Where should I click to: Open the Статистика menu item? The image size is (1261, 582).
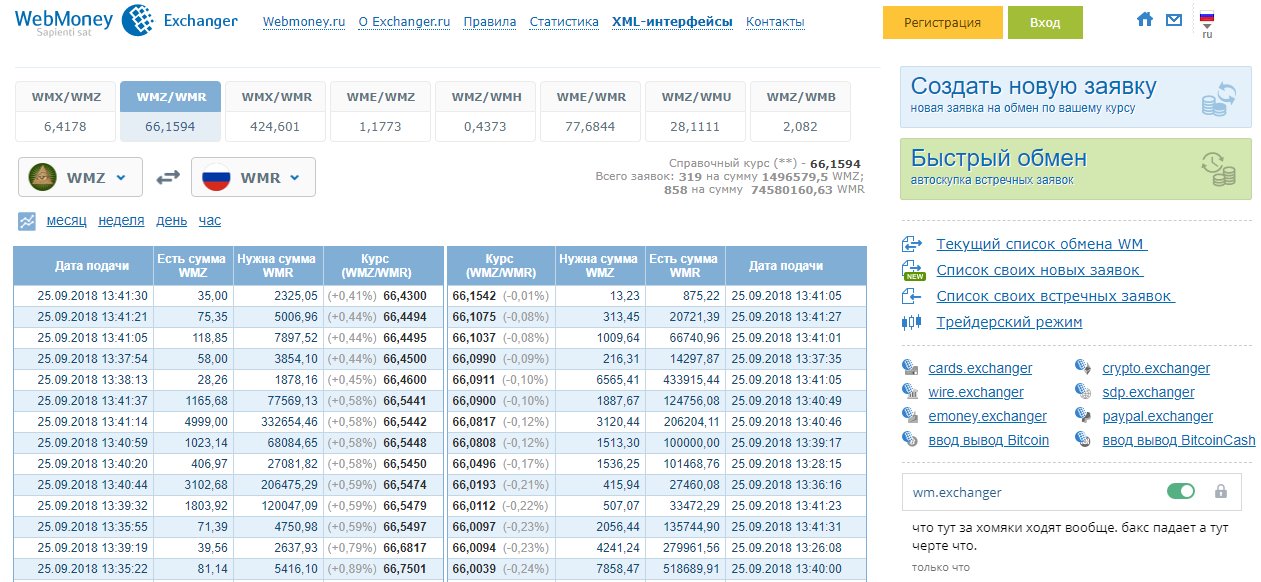click(x=564, y=22)
